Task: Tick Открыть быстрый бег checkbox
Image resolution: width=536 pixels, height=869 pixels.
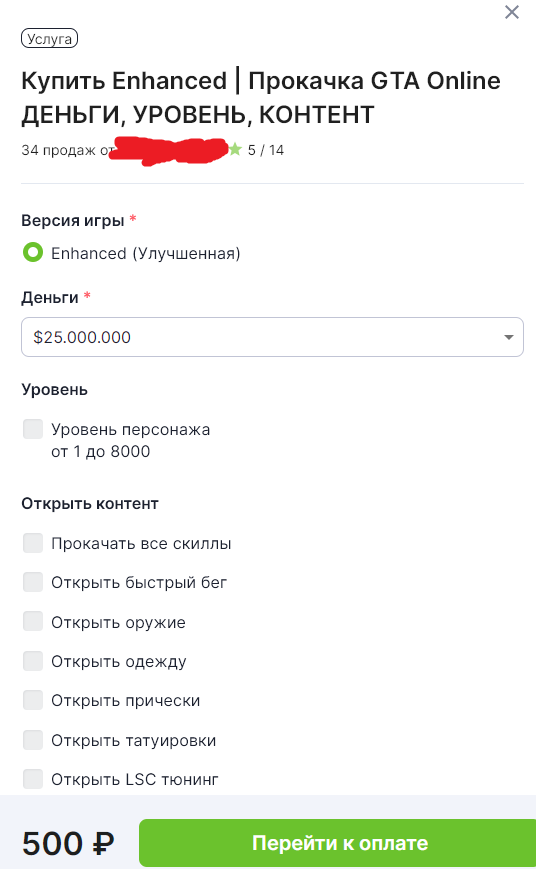Action: point(33,582)
